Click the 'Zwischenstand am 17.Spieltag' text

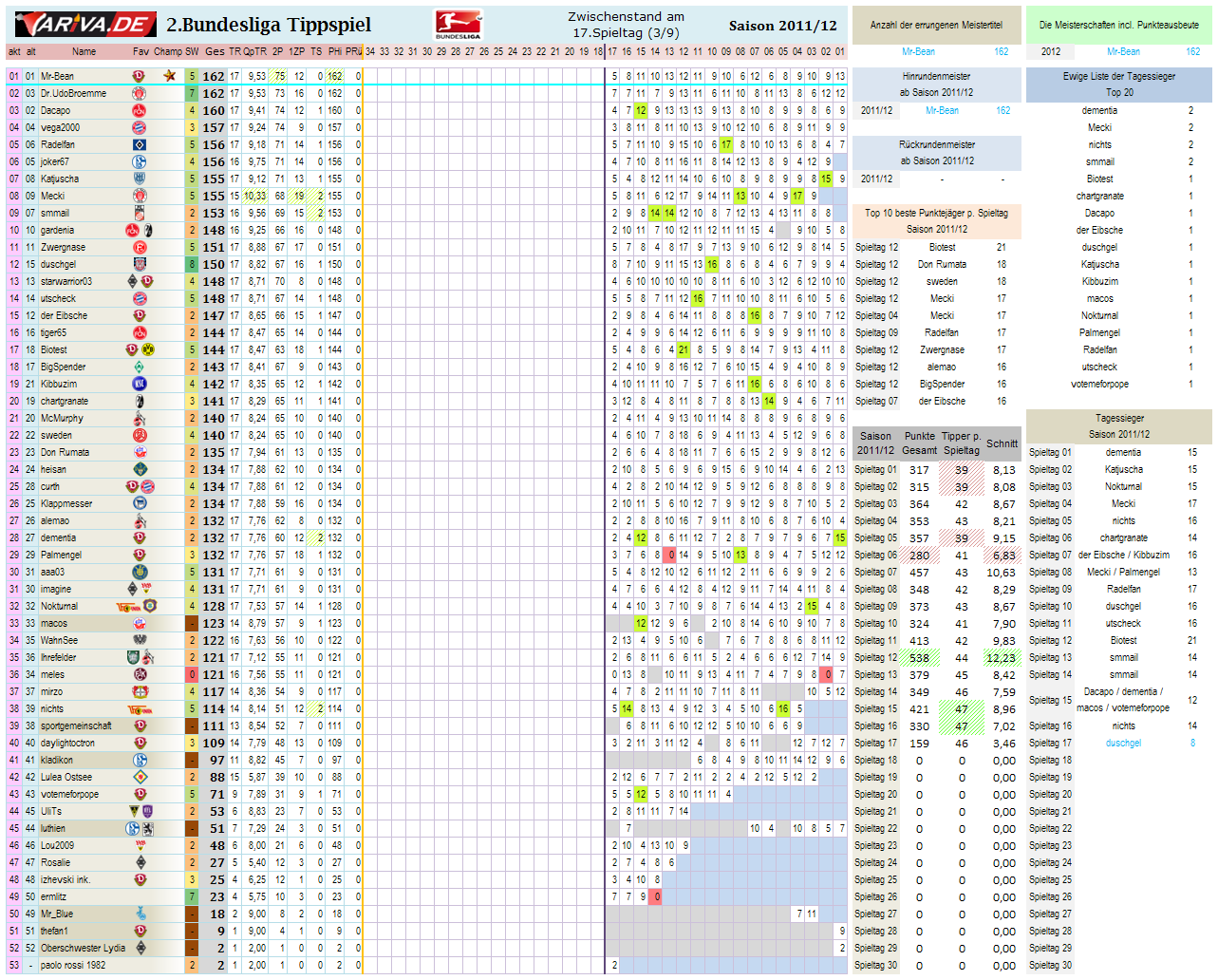[x=626, y=25]
